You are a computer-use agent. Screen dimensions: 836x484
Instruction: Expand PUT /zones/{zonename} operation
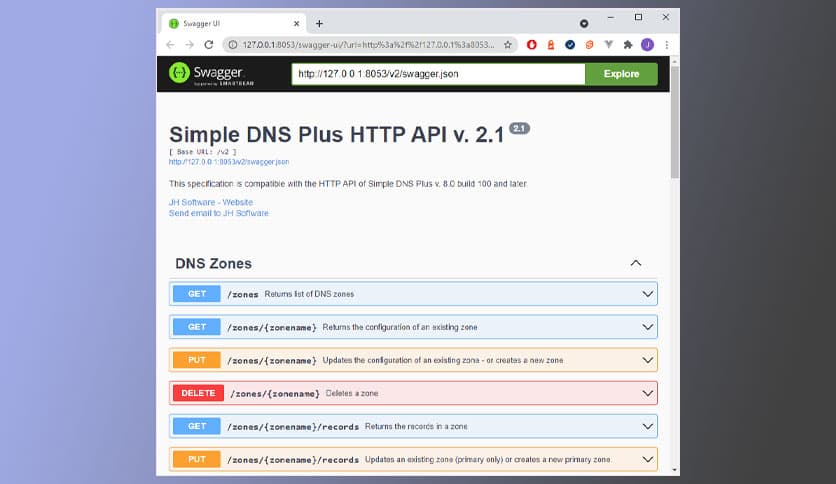click(x=413, y=360)
